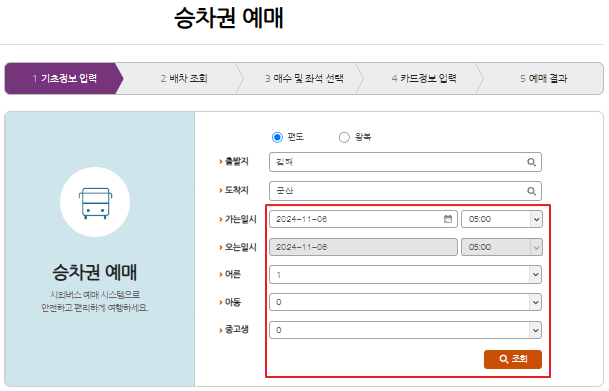Screen dimensions: 609x391
Task: Click the search icon in the 도착지 field
Action: tap(531, 191)
